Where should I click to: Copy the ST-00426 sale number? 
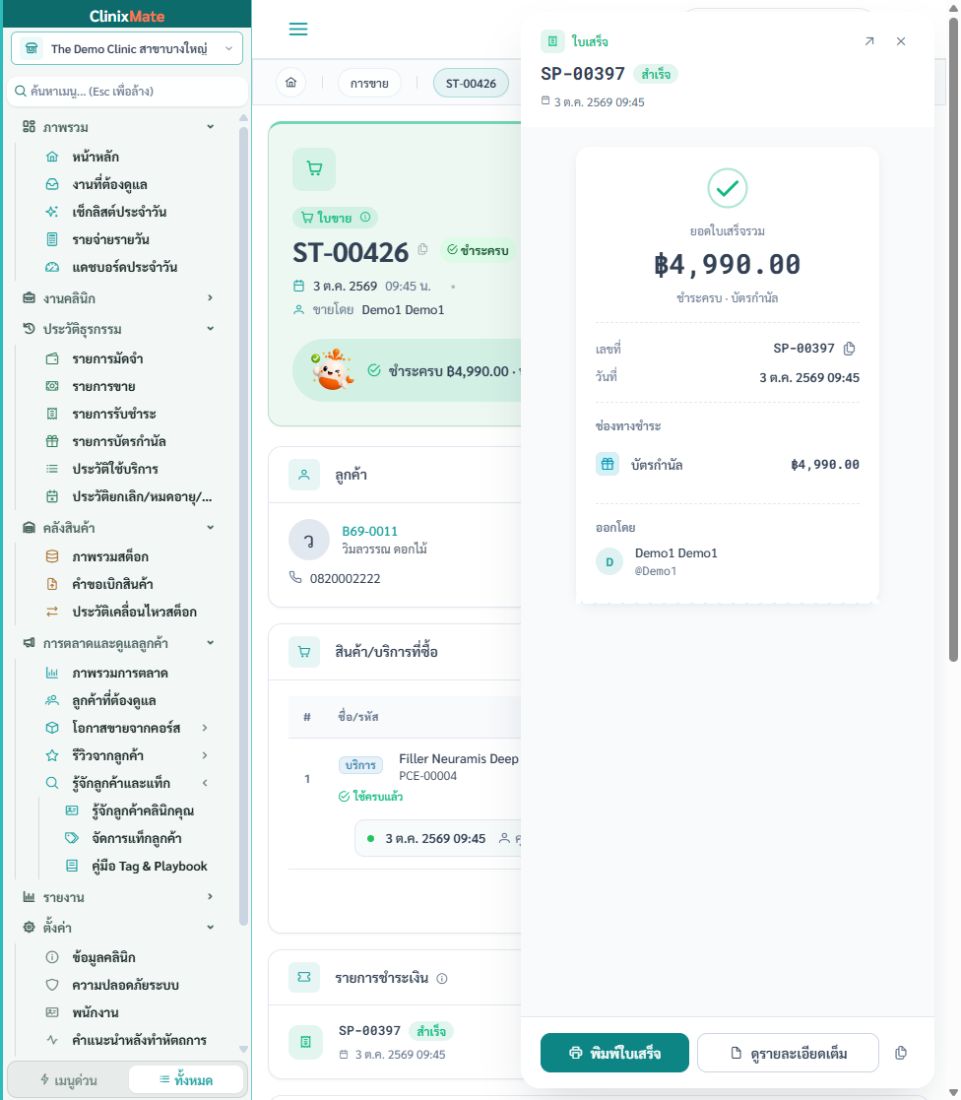point(422,249)
